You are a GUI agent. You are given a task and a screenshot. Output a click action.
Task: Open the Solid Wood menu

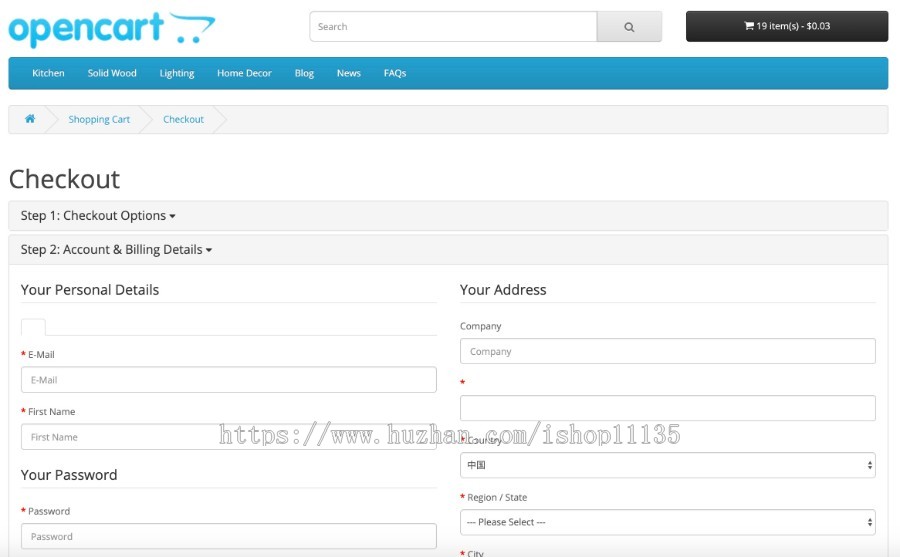coord(112,73)
